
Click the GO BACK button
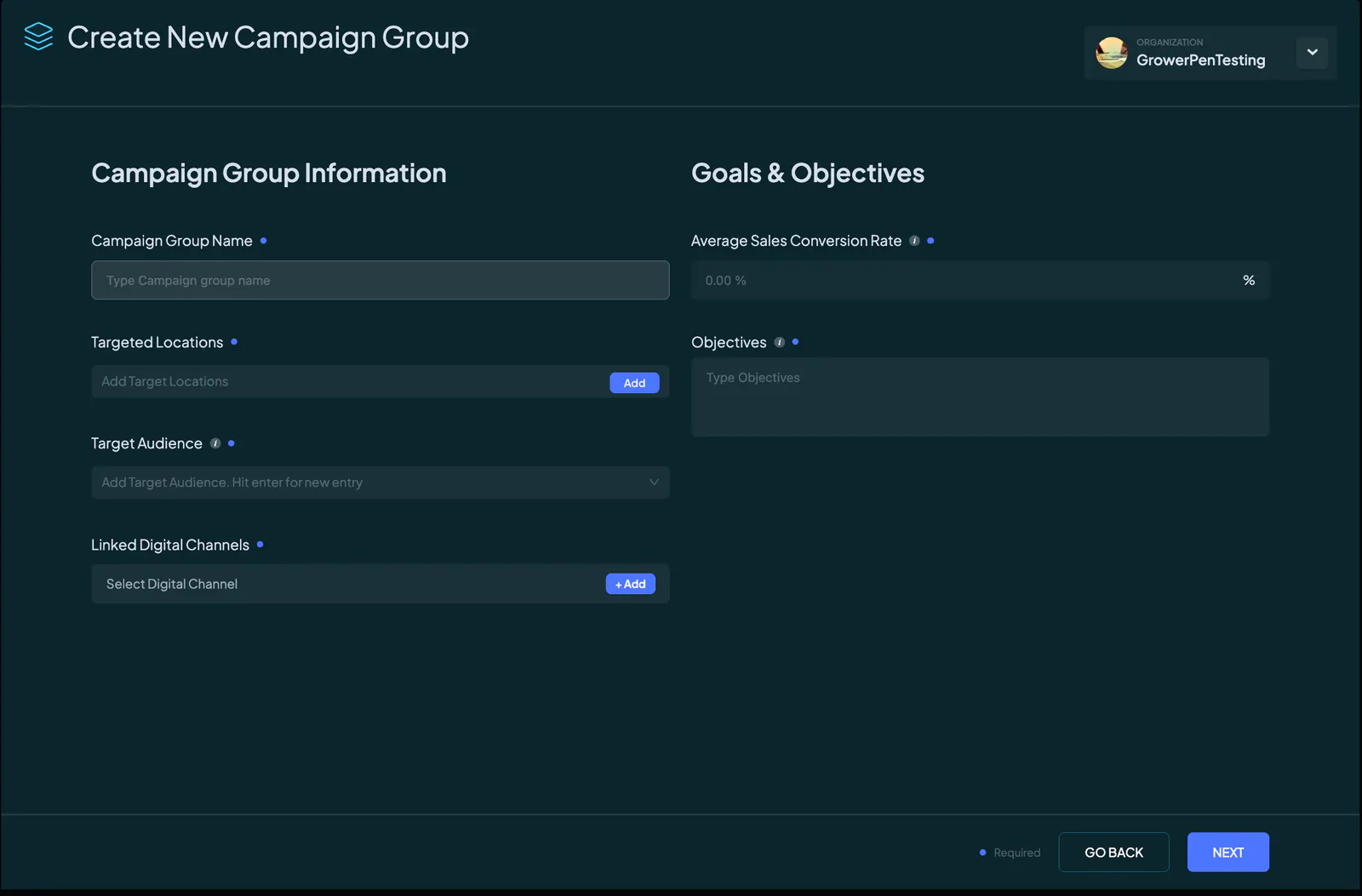pyautogui.click(x=1113, y=852)
